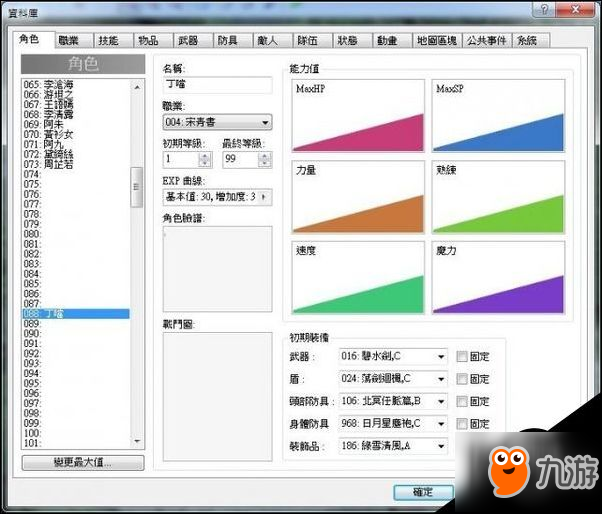Increase the 初期等級 spinner value
The width and height of the screenshot is (602, 514).
click(205, 155)
